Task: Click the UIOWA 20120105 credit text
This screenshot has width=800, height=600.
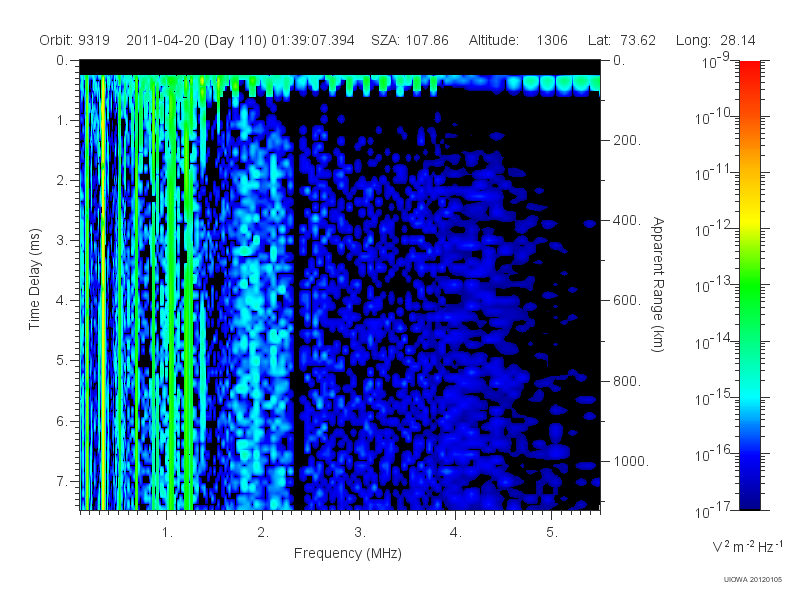Action: coord(753,580)
